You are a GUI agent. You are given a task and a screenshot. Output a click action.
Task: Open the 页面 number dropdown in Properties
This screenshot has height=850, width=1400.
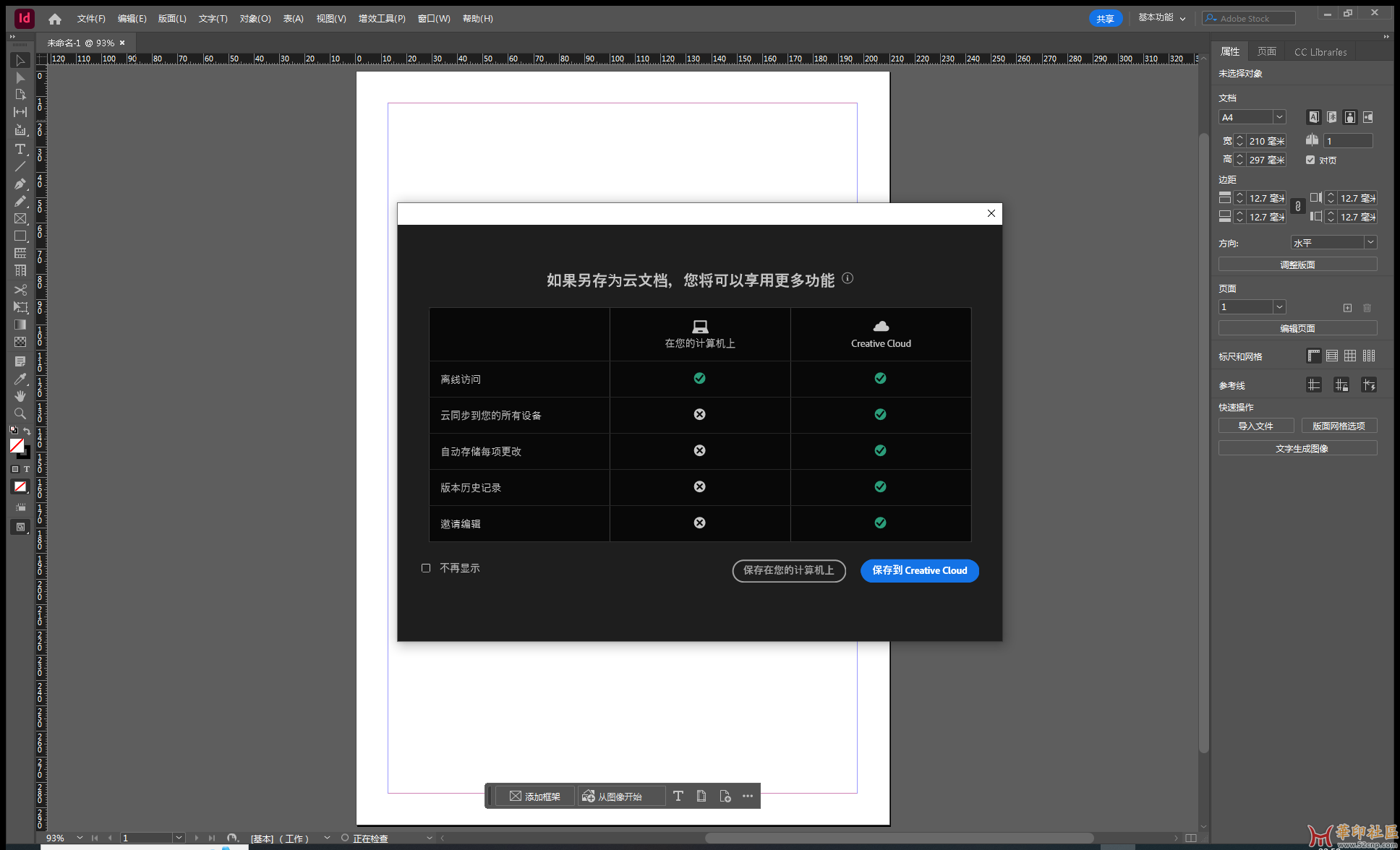point(1279,307)
